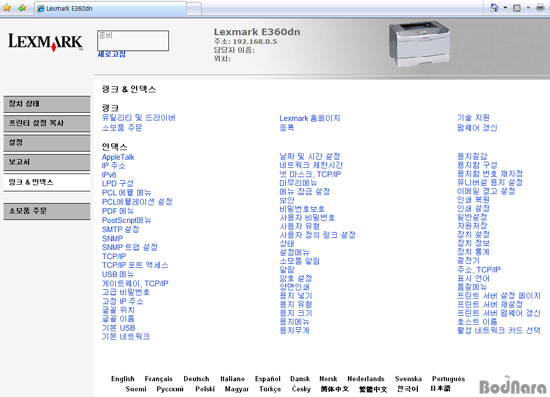
Task: Switch language to English
Action: click(x=123, y=379)
